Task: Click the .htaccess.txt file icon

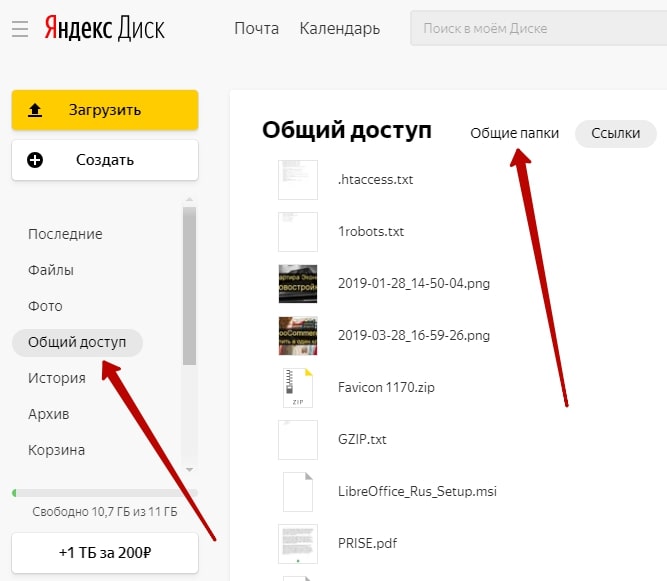Action: tap(297, 180)
